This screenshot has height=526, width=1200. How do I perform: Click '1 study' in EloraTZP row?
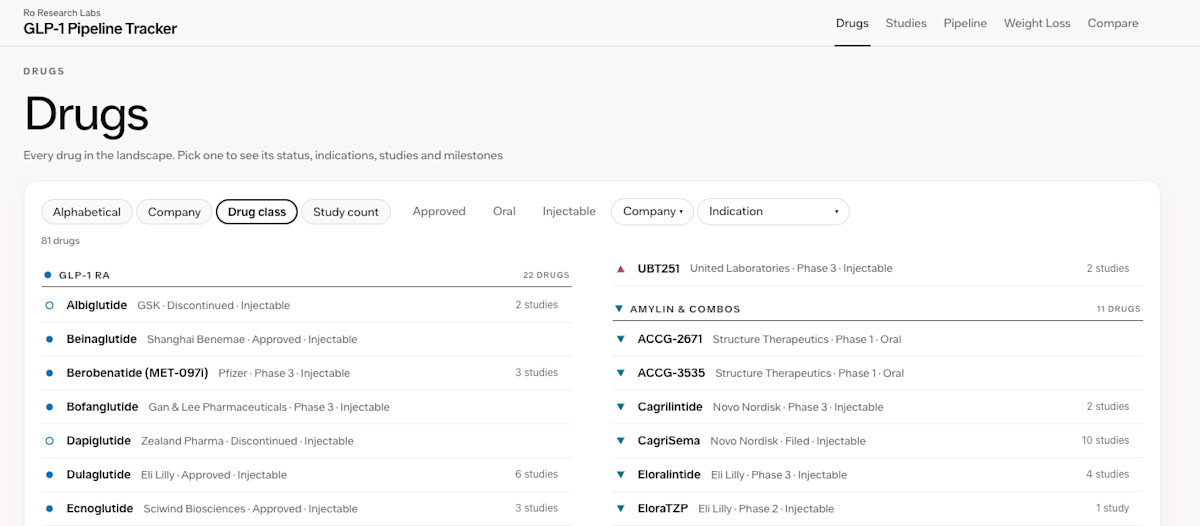click(x=1112, y=509)
